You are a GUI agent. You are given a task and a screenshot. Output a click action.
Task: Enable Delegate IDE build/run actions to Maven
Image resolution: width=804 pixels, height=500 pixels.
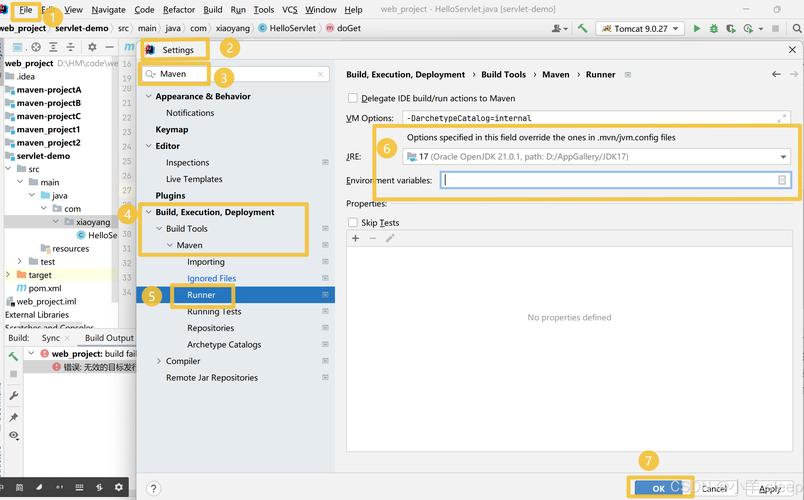coord(352,98)
